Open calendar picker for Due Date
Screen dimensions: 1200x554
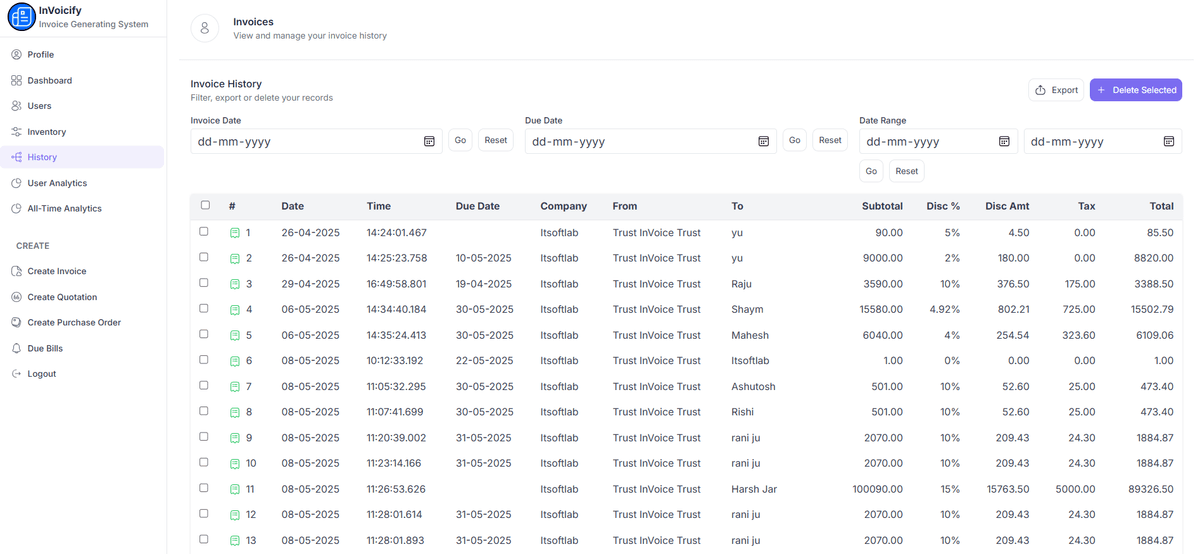coord(763,142)
